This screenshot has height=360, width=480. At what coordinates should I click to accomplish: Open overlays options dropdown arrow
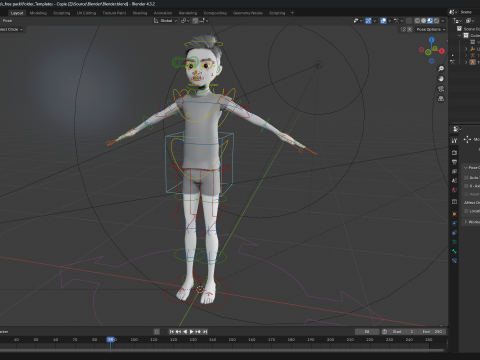pyautogui.click(x=389, y=21)
